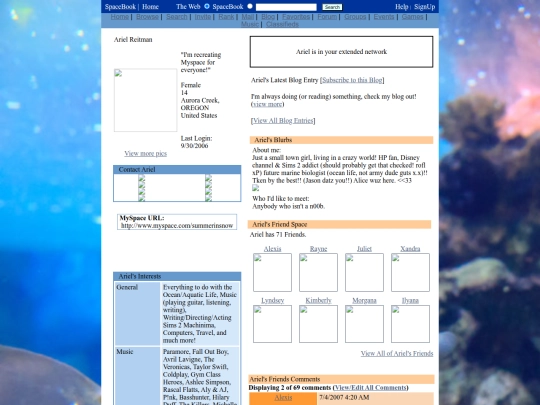This screenshot has height=405, width=540.
Task: Click Xandra friend thumbnail image
Action: (x=410, y=272)
